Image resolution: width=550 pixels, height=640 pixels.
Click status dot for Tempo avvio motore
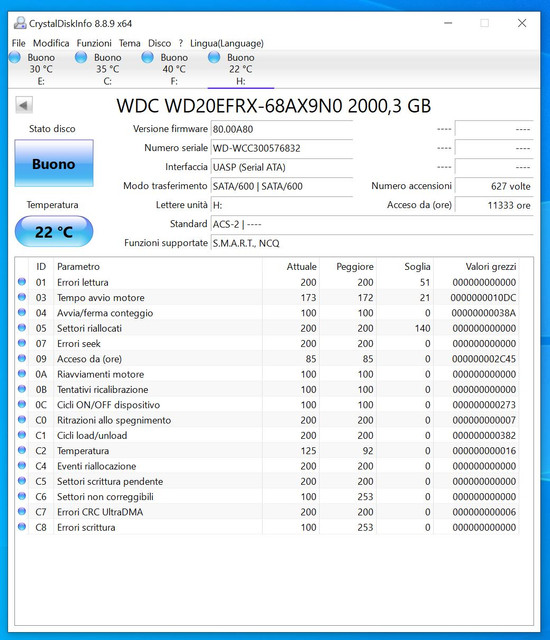click(22, 297)
